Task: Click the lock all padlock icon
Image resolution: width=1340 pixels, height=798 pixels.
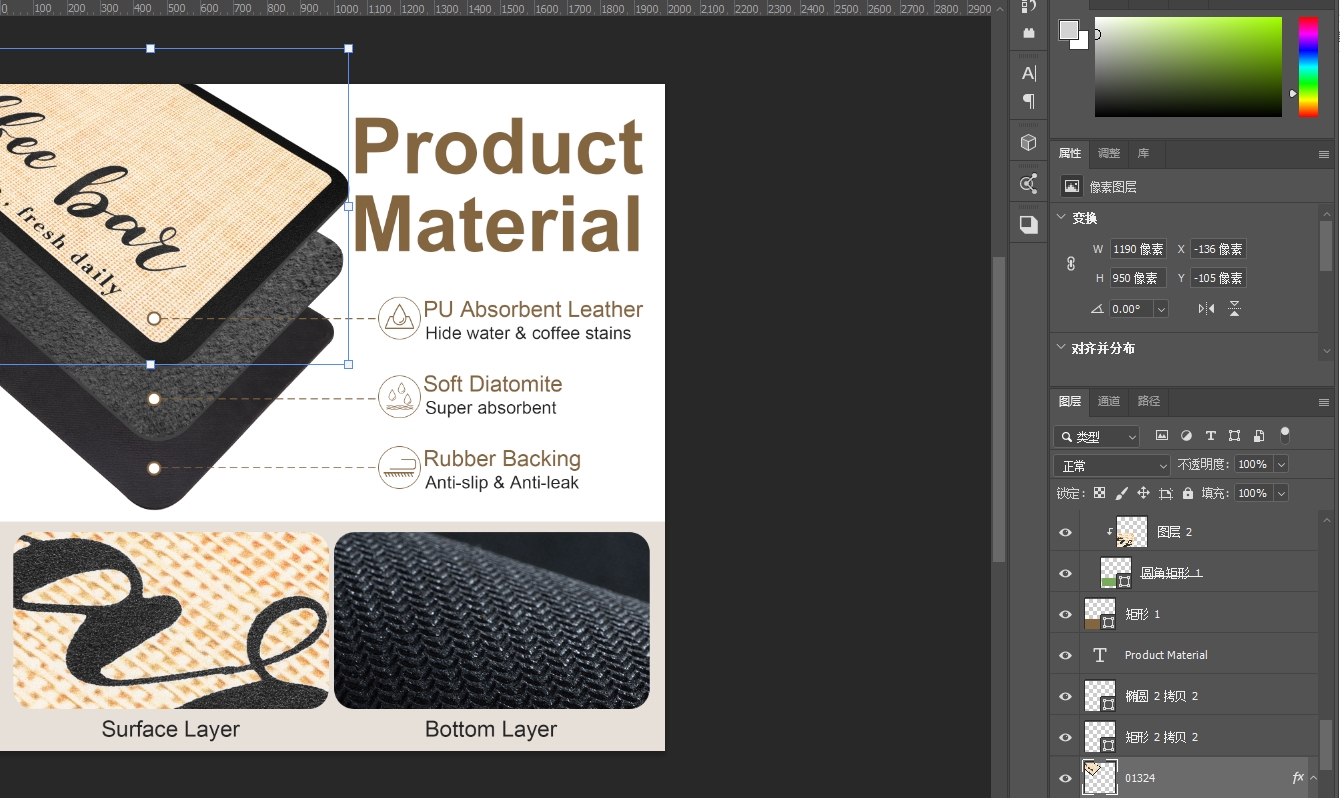Action: (1188, 493)
